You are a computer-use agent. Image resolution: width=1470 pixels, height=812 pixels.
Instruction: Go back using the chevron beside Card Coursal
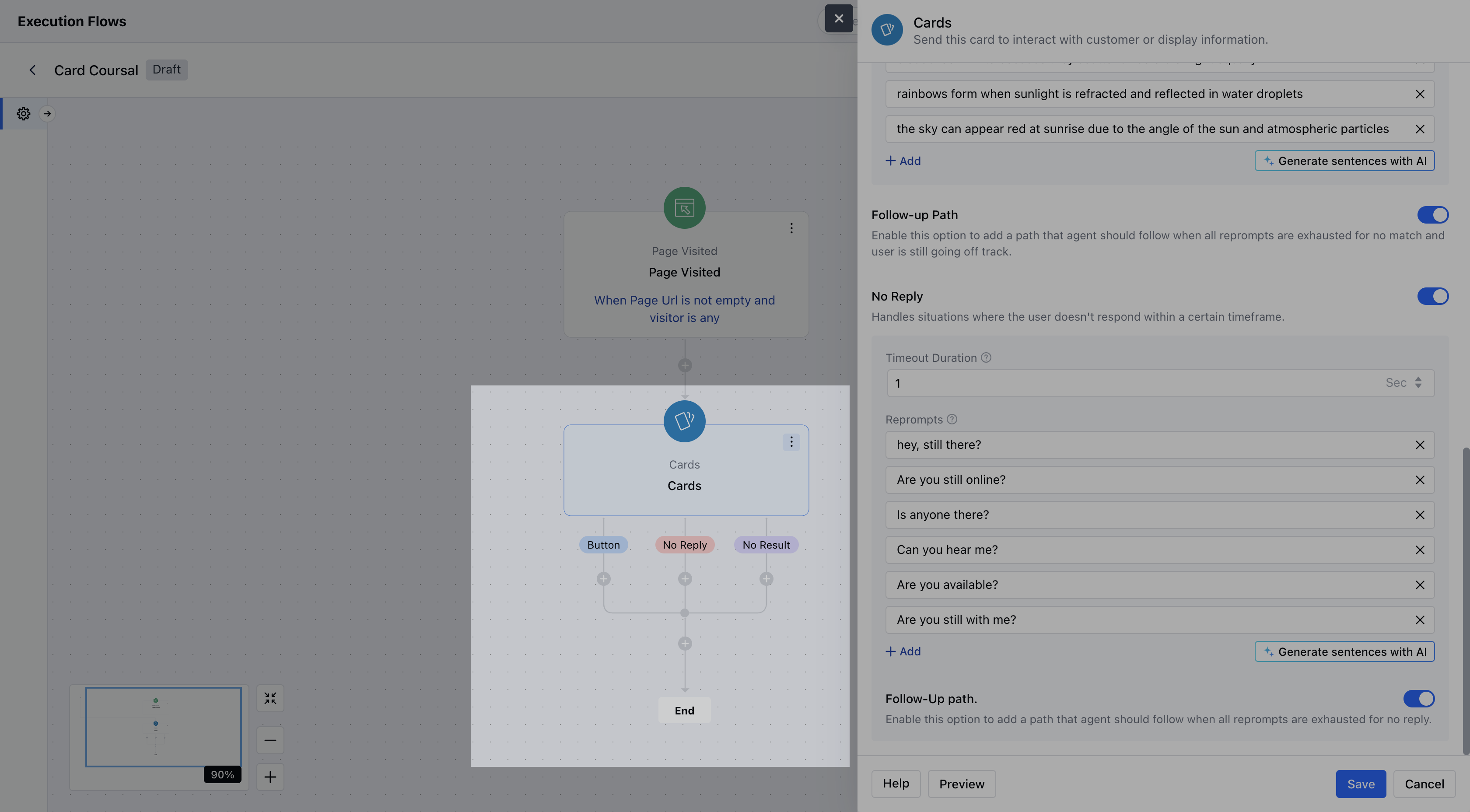point(32,70)
